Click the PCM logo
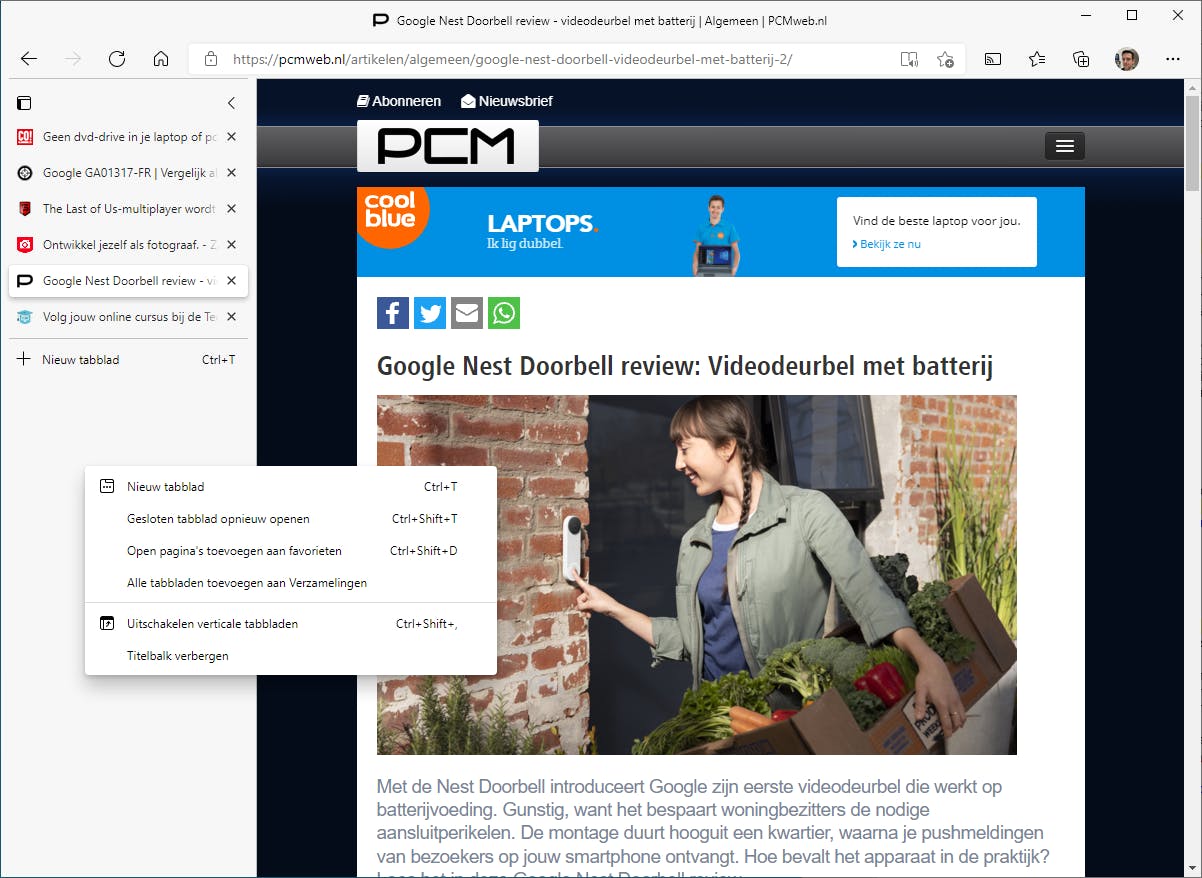Viewport: 1202px width, 878px height. point(447,146)
